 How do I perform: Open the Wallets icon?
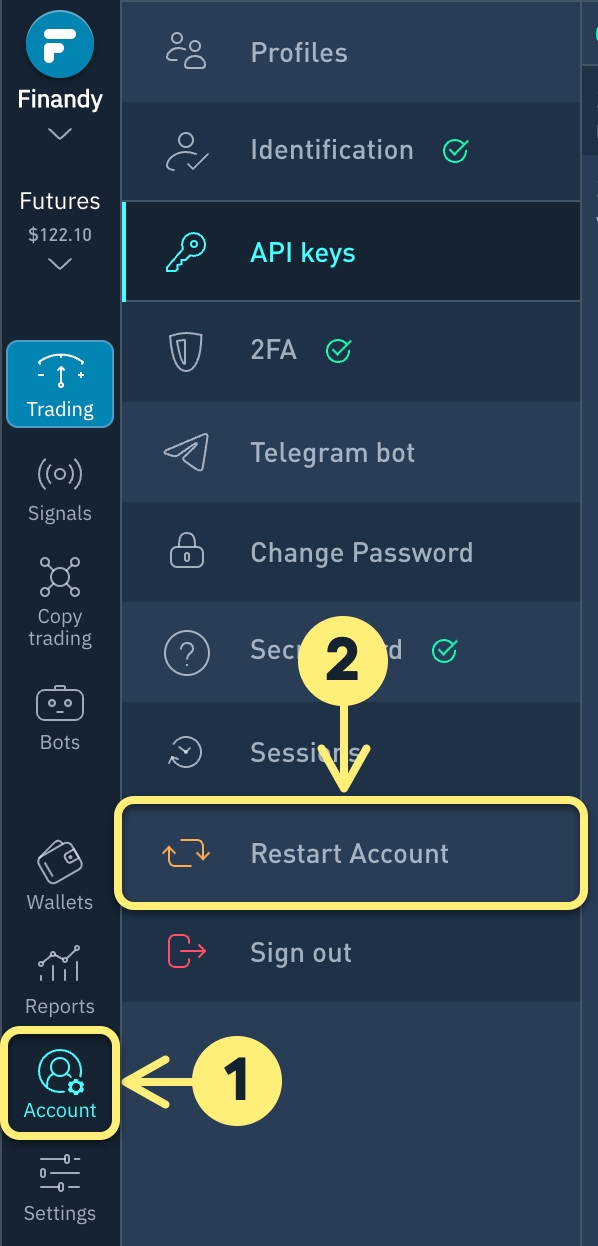[x=60, y=858]
